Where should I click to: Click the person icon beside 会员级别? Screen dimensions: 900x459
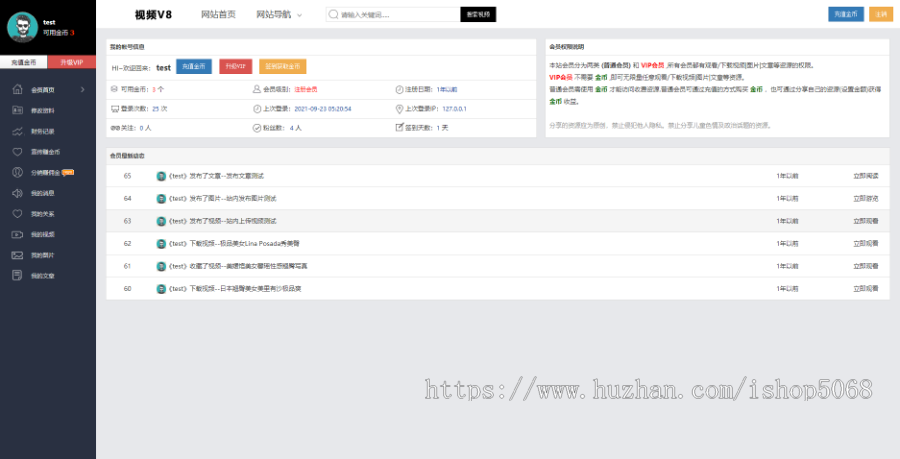(257, 89)
